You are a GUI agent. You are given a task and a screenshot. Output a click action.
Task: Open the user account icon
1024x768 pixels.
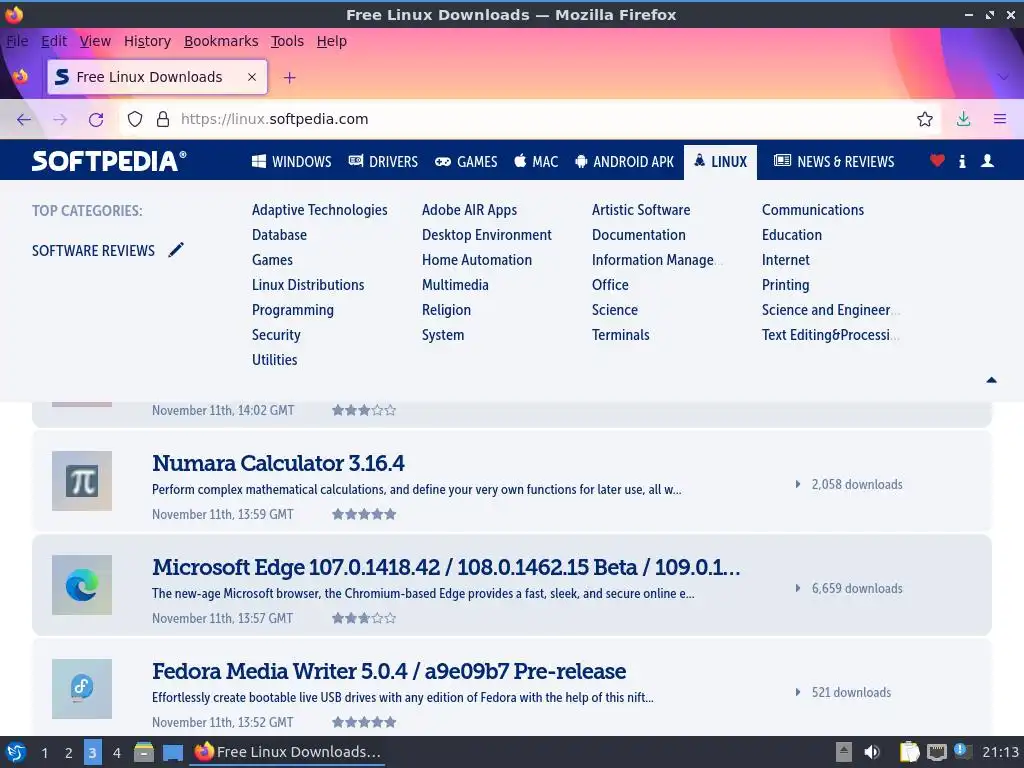(x=987, y=161)
